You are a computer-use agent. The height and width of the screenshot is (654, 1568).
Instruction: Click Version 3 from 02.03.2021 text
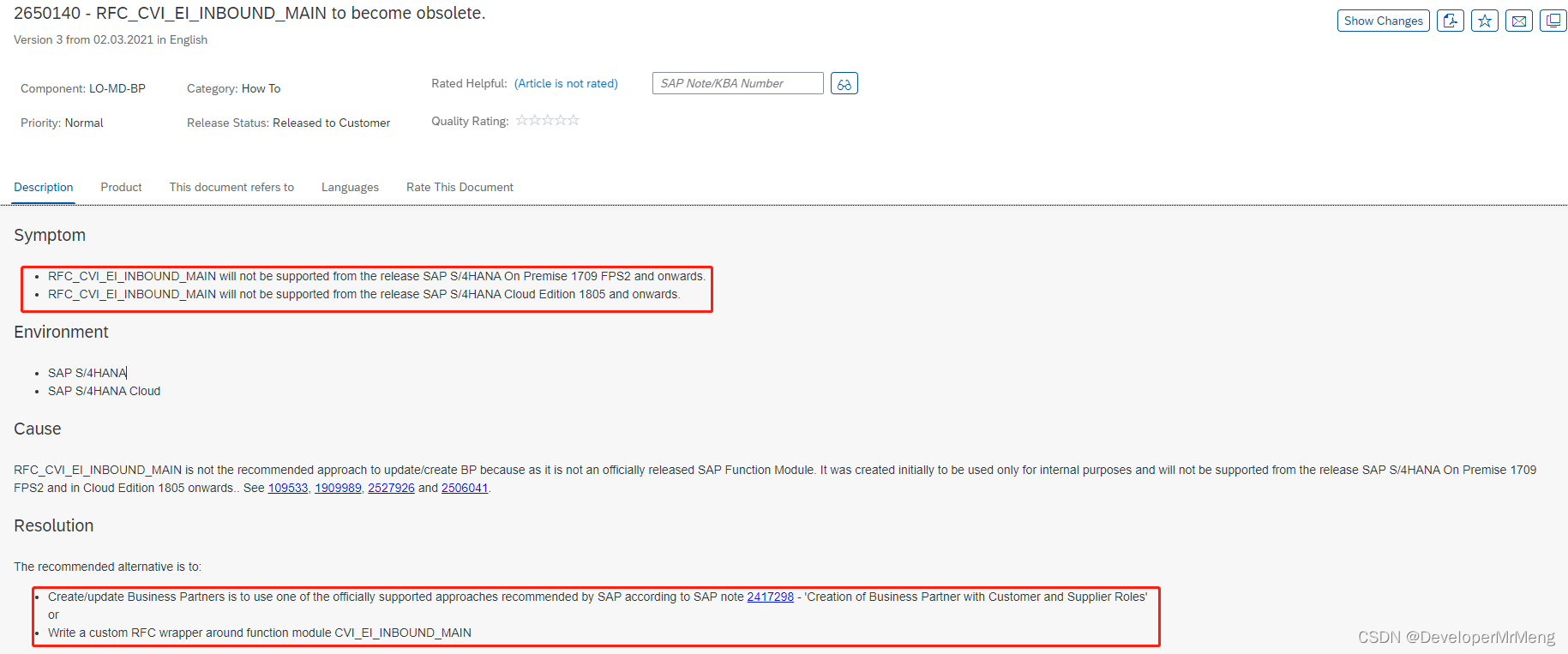111,39
